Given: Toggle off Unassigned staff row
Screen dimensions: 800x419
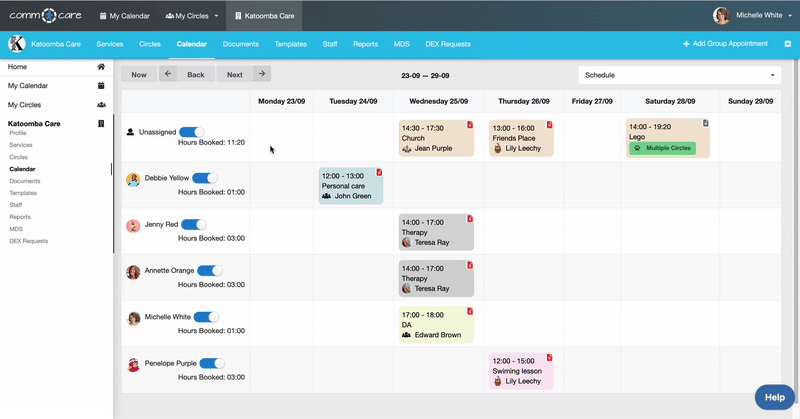Looking at the screenshot, I should 193,131.
